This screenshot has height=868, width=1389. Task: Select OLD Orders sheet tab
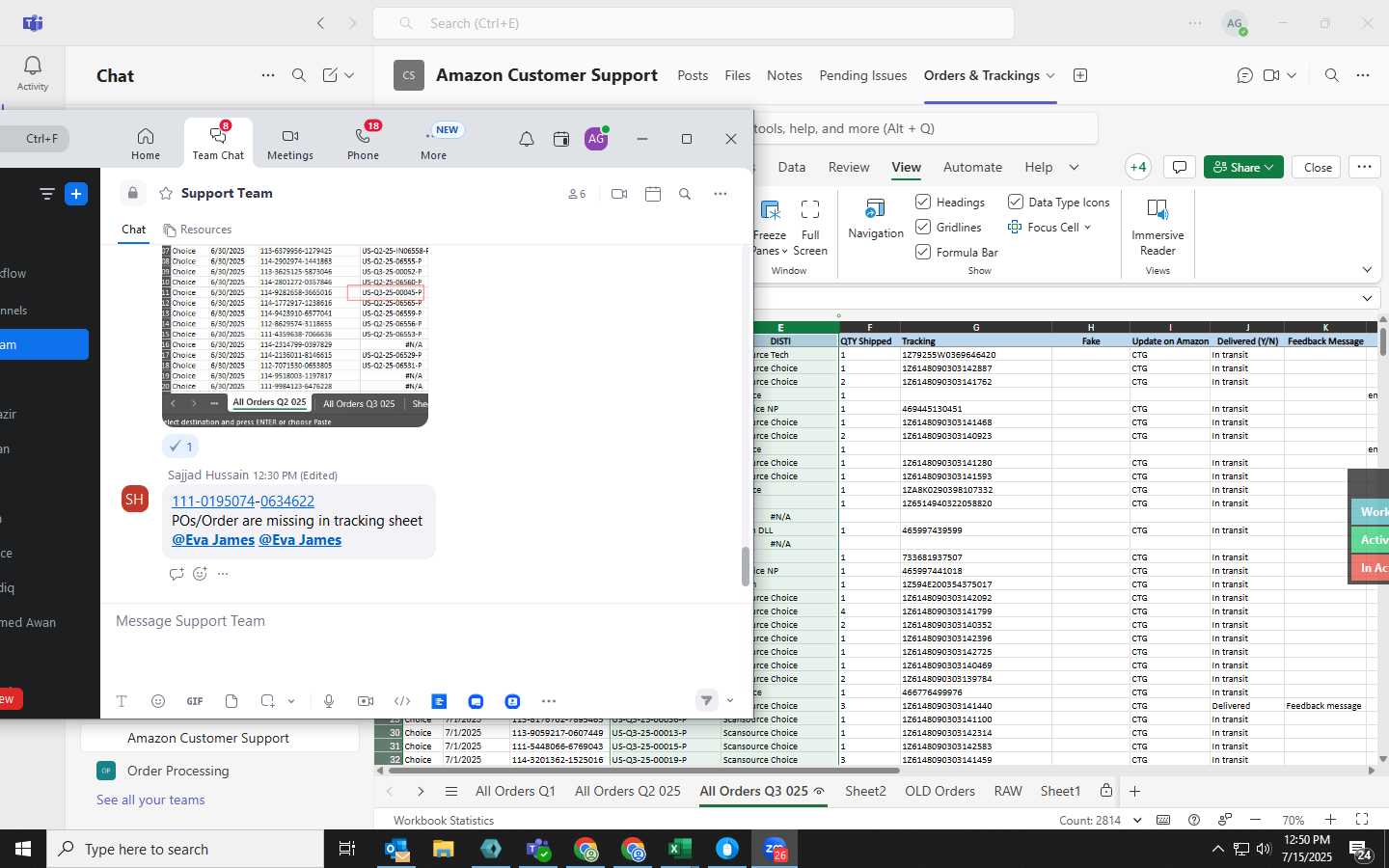point(940,791)
